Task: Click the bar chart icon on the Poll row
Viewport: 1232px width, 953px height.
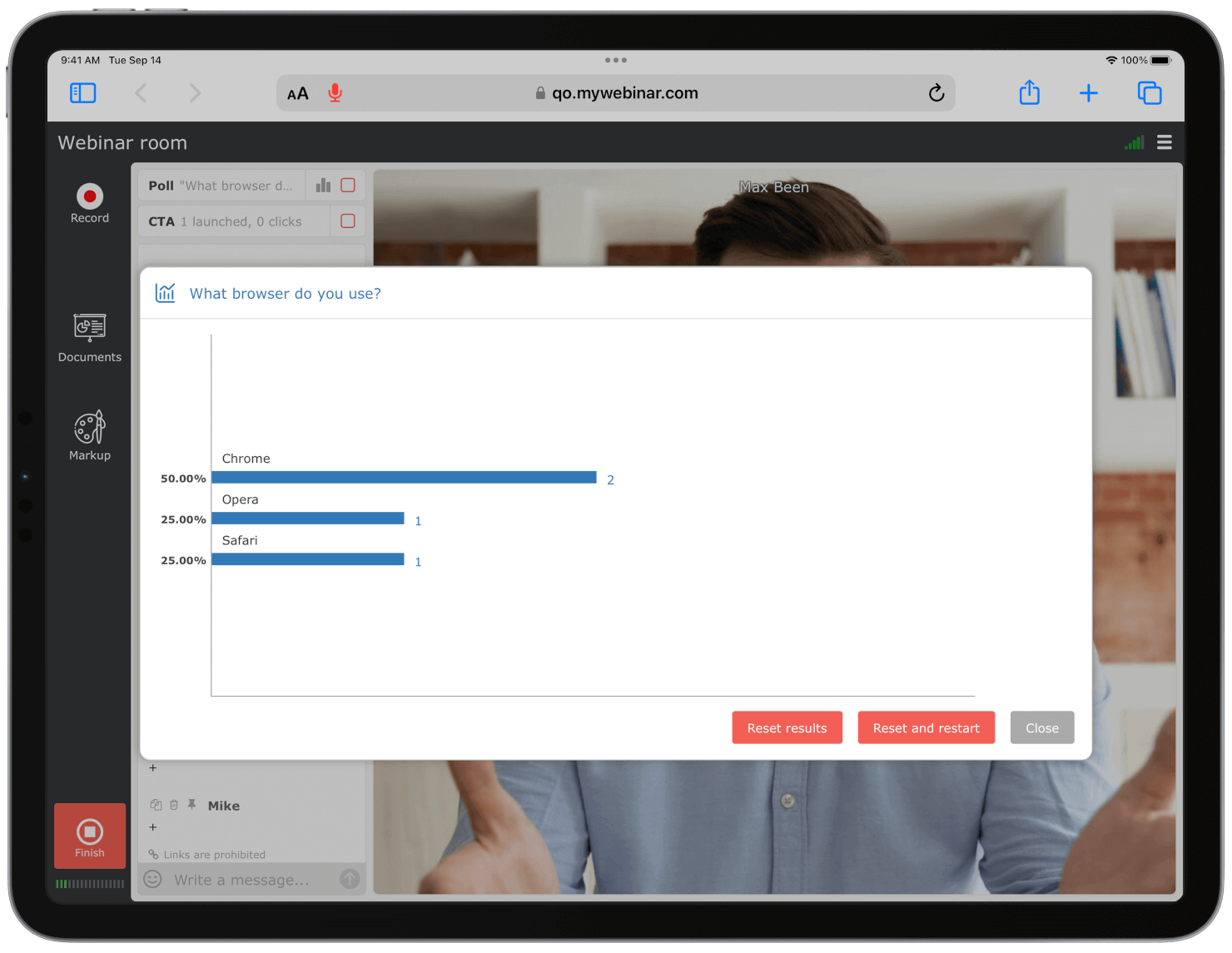Action: (323, 185)
